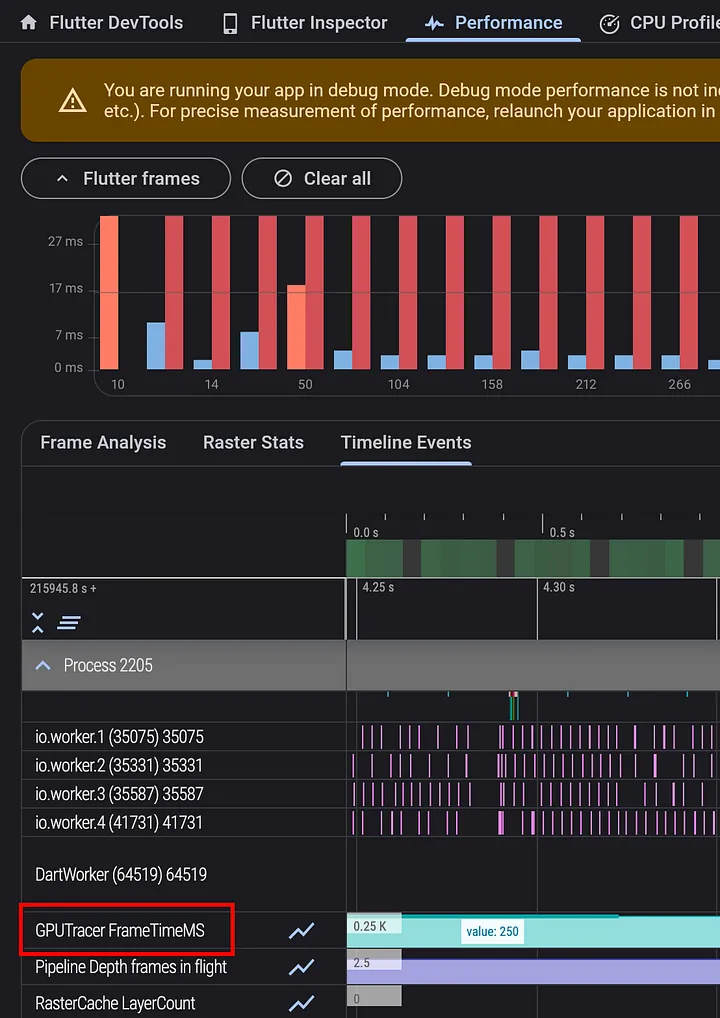Click the warning triangle icon in the banner

click(x=72, y=100)
